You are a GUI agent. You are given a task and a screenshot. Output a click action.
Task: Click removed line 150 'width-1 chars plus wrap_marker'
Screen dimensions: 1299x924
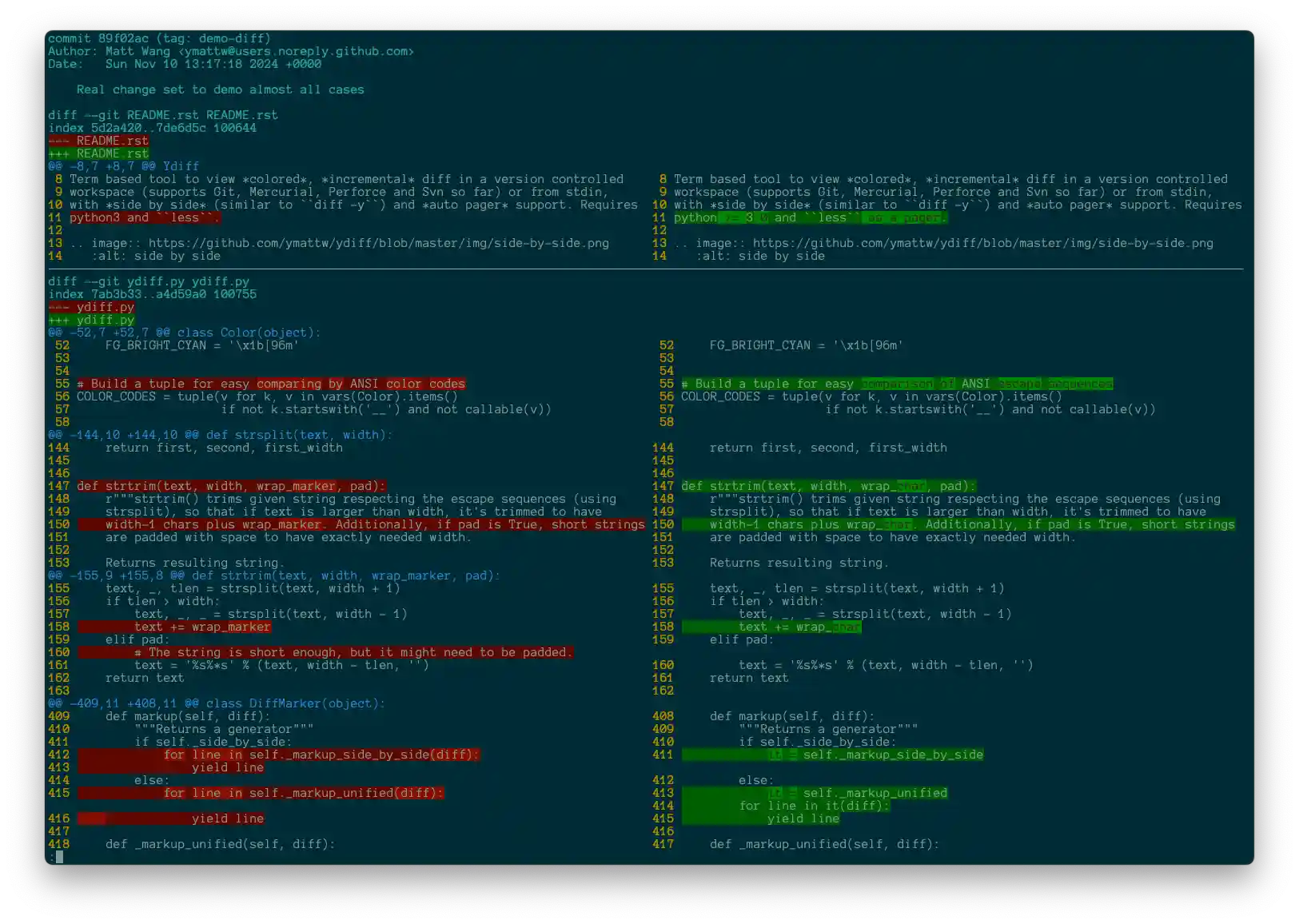(361, 524)
